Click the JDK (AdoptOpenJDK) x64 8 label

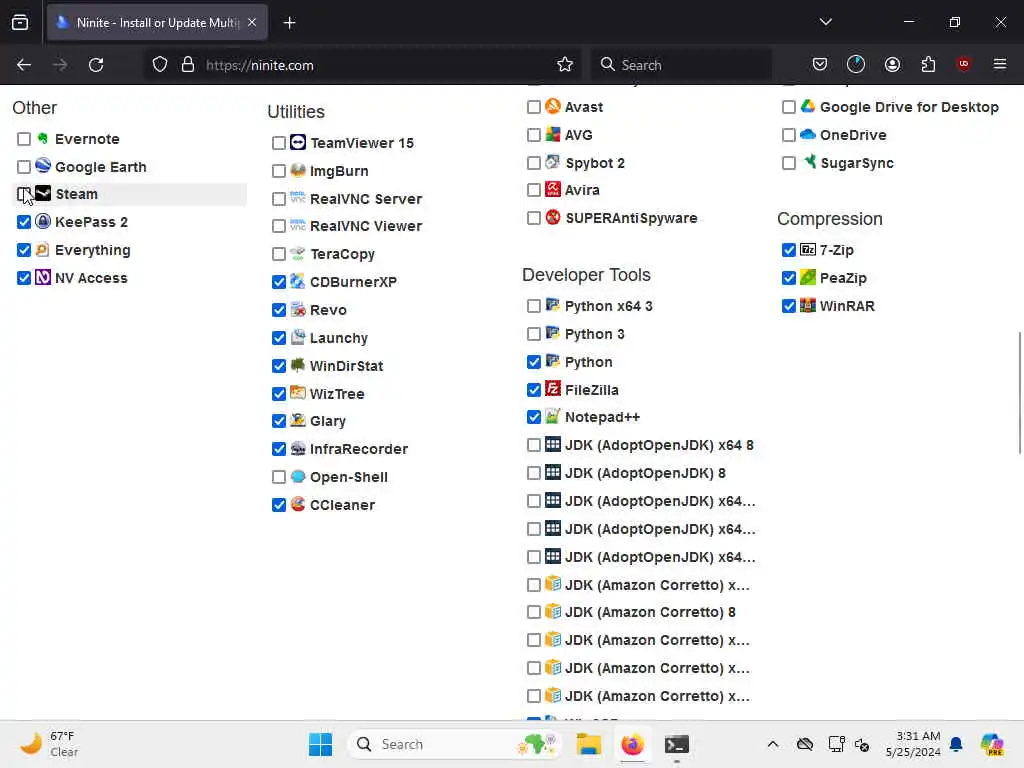659,445
